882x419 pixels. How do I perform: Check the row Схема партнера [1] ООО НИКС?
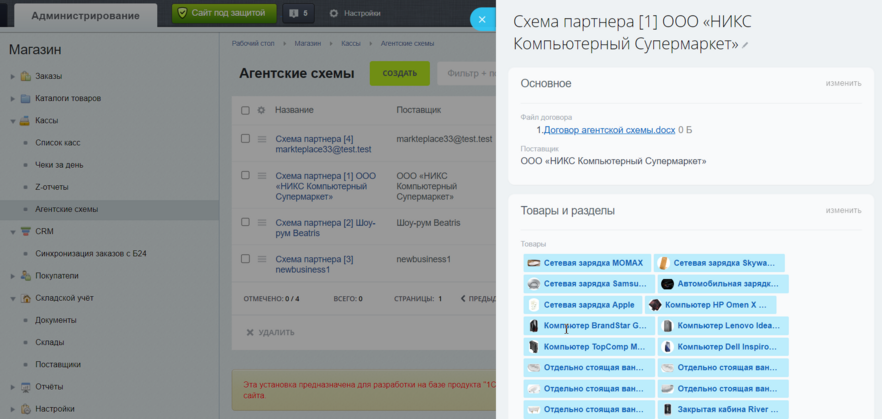(245, 175)
